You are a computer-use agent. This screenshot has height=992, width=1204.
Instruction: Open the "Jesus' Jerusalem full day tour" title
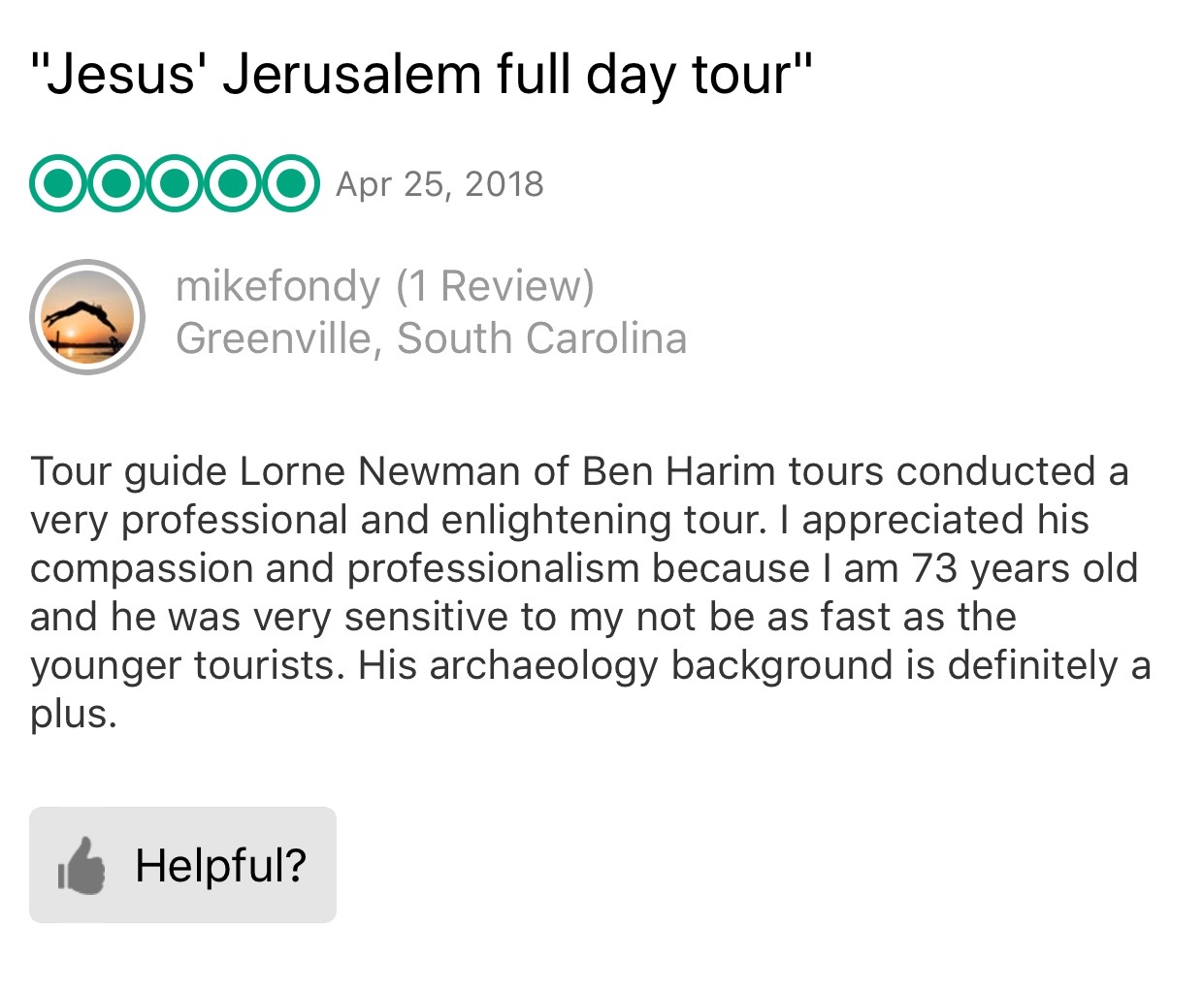pyautogui.click(x=419, y=75)
